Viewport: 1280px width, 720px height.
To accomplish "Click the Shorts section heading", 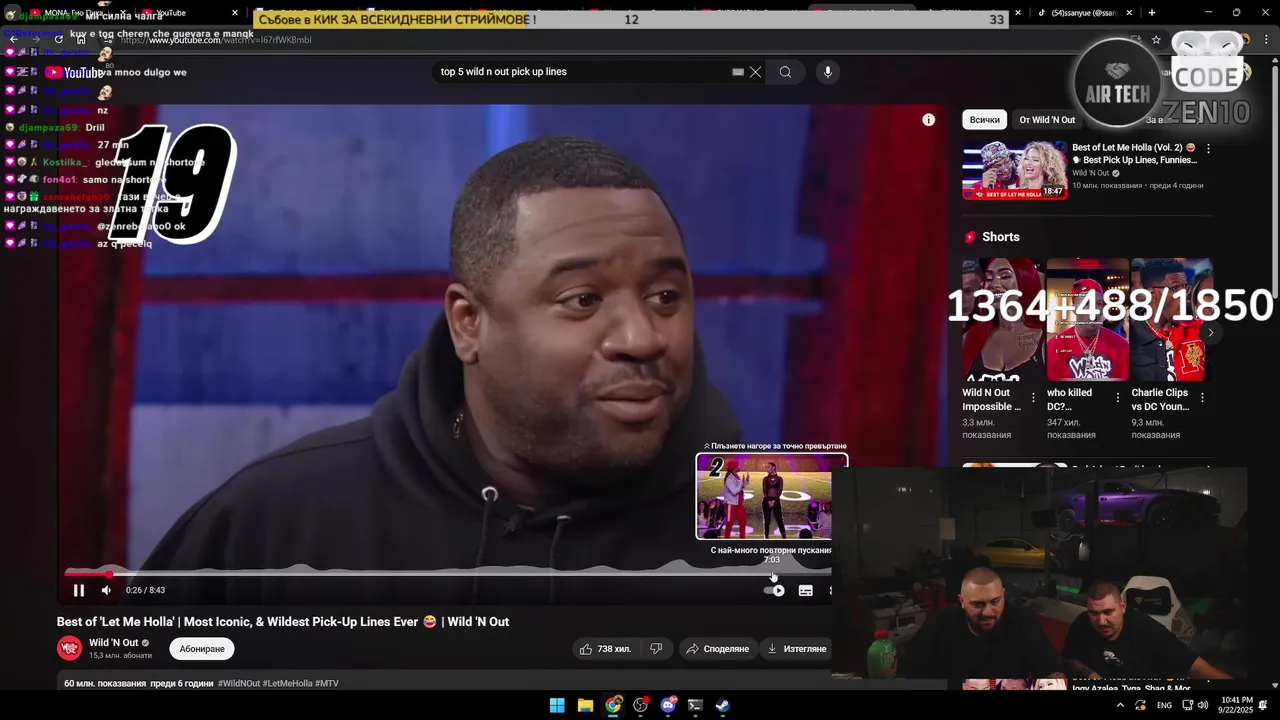I will pos(1000,237).
